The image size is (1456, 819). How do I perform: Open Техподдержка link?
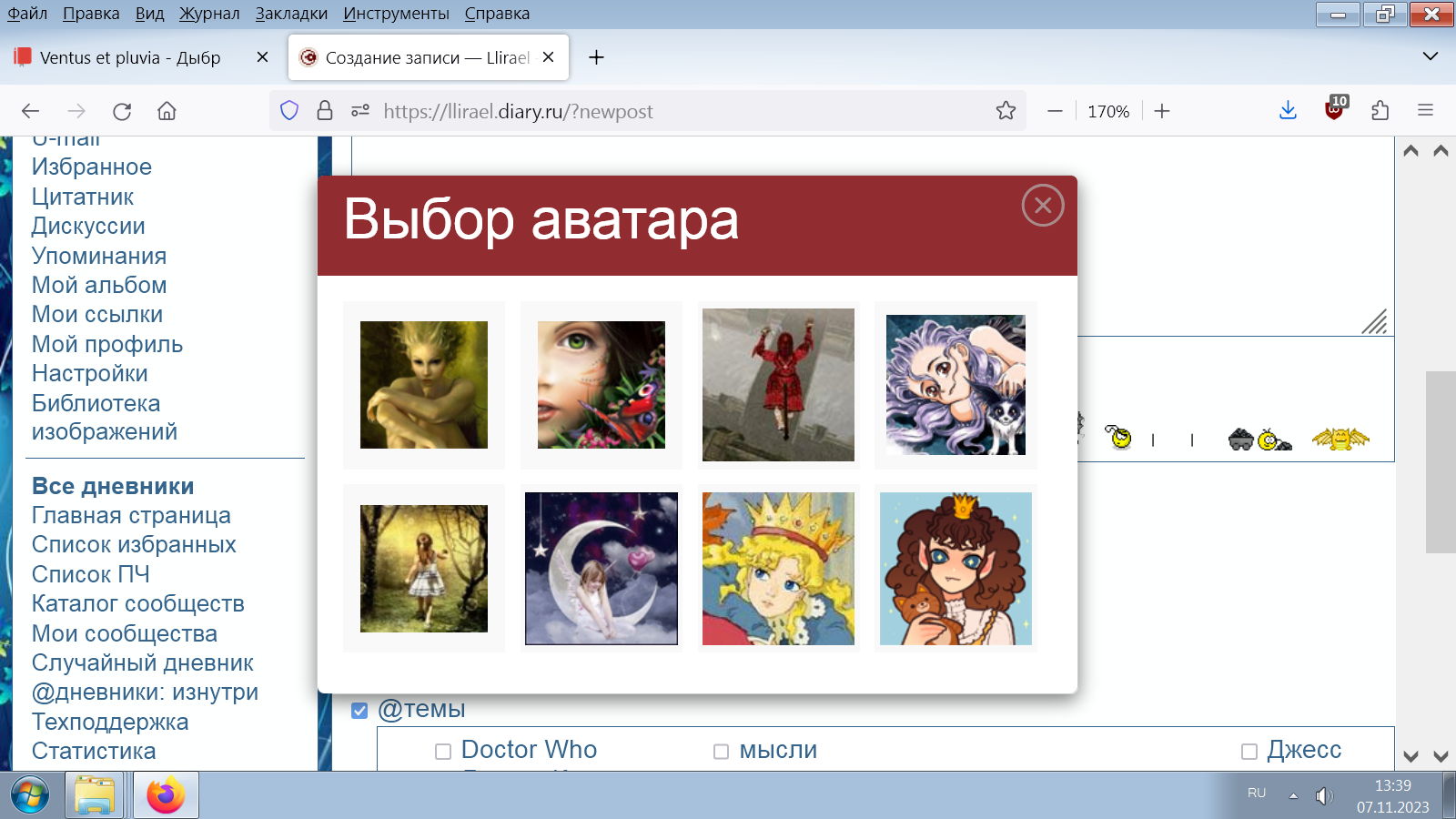[x=110, y=722]
